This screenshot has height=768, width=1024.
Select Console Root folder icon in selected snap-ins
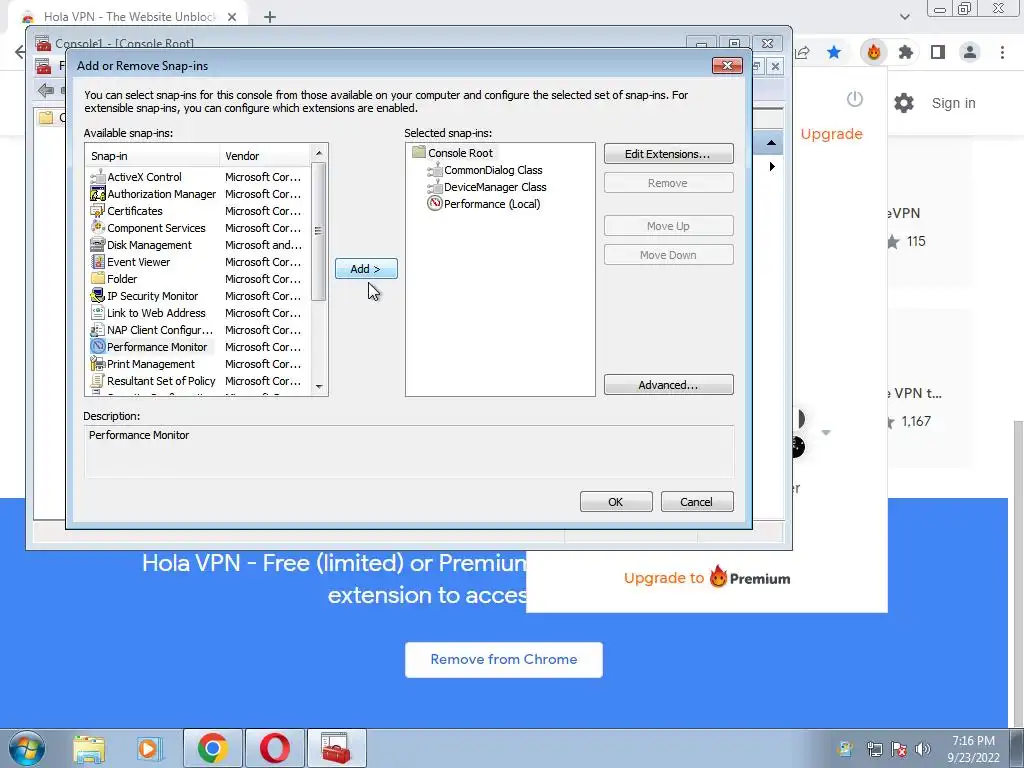[419, 153]
